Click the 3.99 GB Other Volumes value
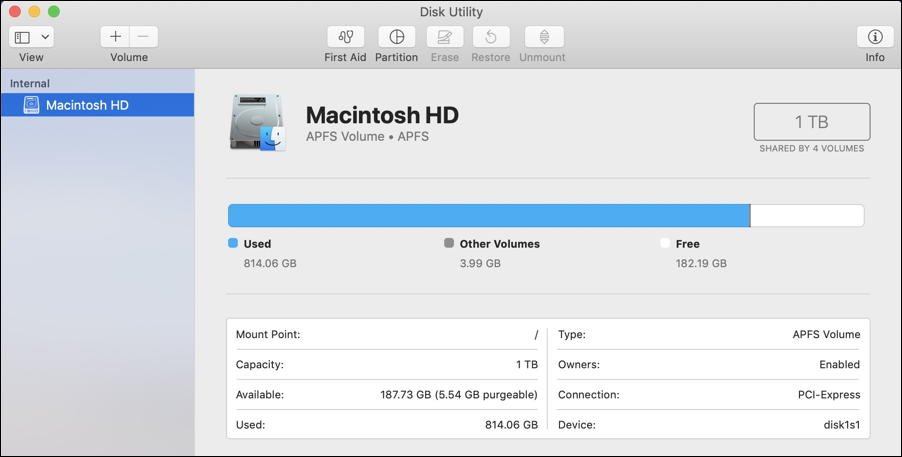Screen dimensions: 902x457 click(480, 263)
